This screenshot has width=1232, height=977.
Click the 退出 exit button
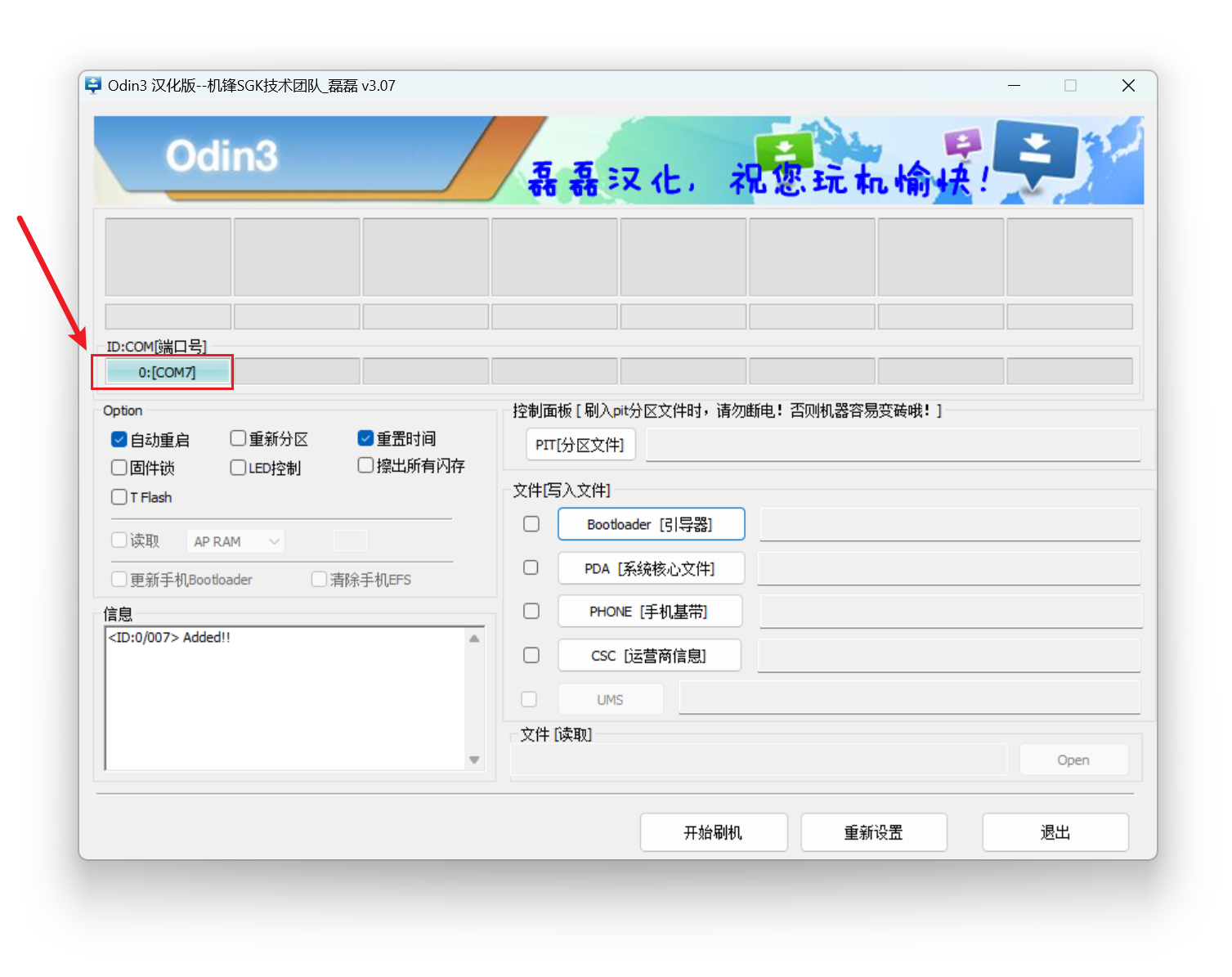point(1055,832)
